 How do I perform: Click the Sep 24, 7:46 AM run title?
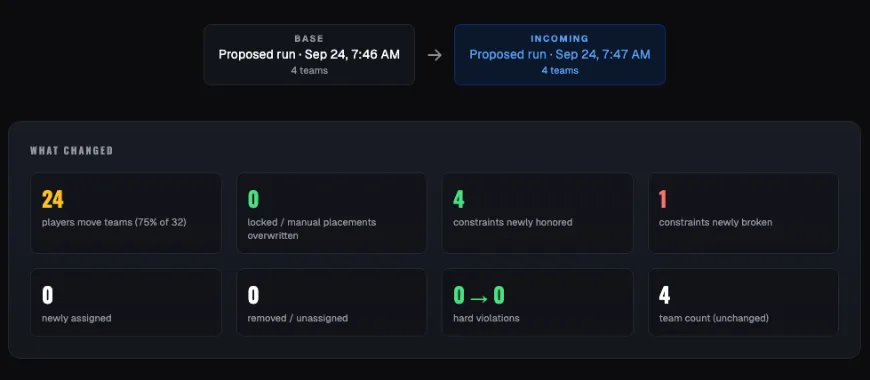pyautogui.click(x=309, y=54)
